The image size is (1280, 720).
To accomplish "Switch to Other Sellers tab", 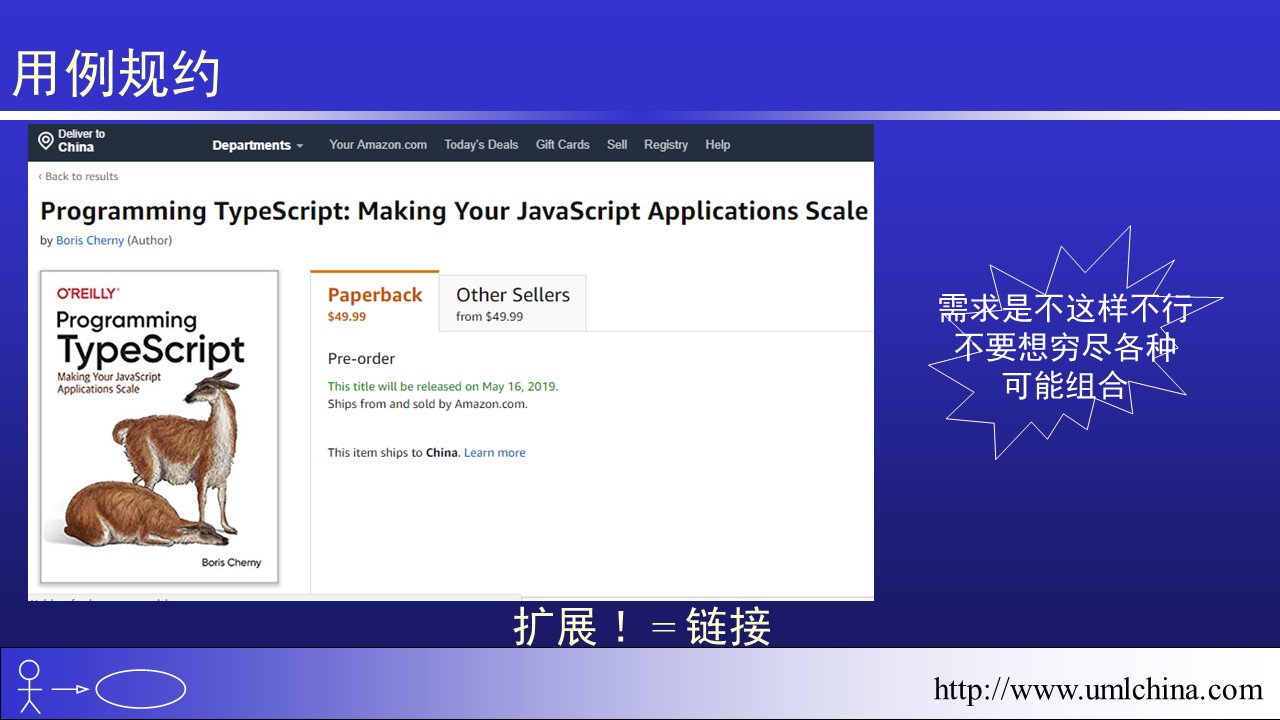I will click(513, 303).
